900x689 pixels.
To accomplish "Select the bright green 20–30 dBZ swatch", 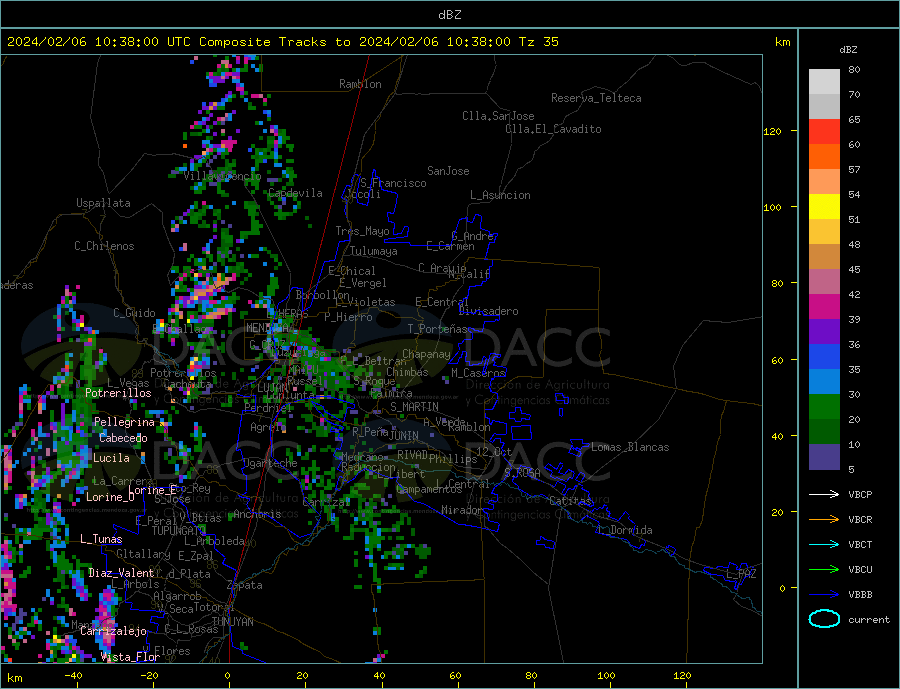I will [824, 407].
